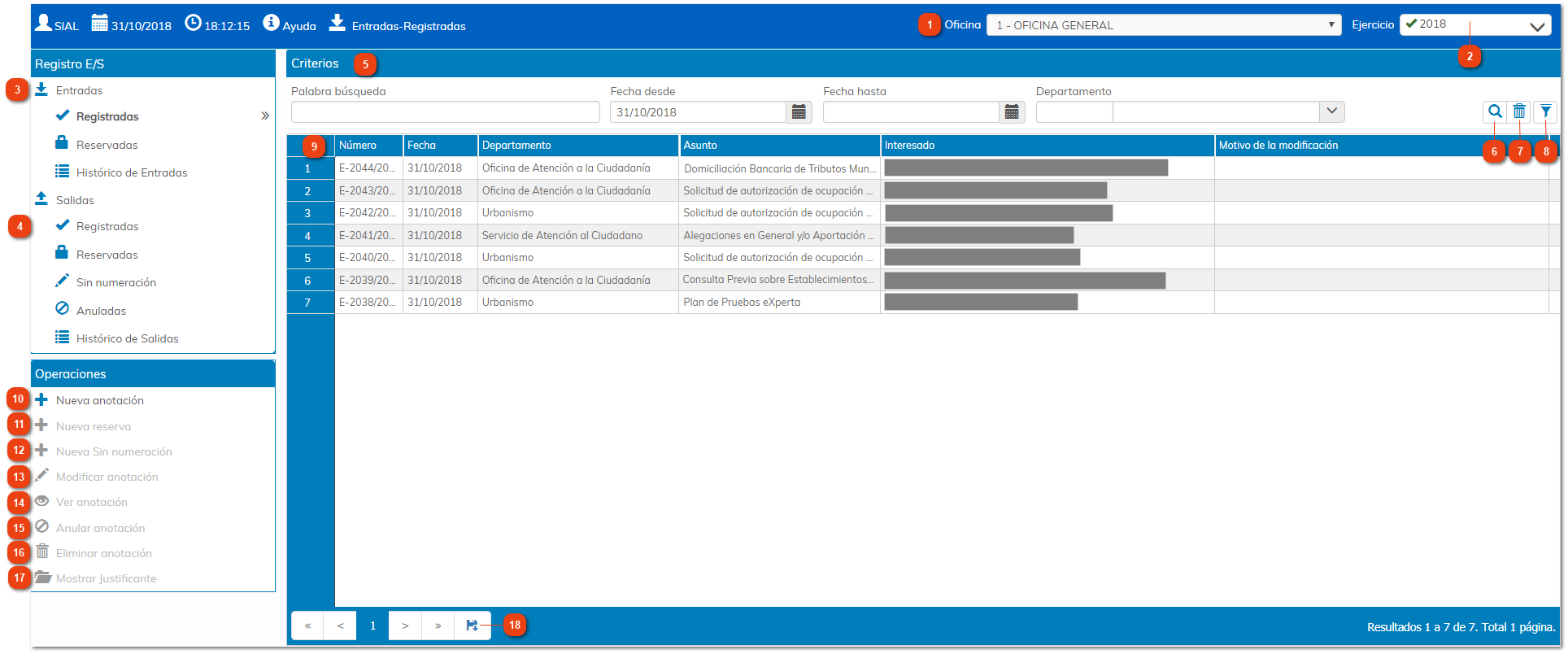Click page number 1 in pagination
The height and width of the screenshot is (654, 1568).
tap(372, 626)
